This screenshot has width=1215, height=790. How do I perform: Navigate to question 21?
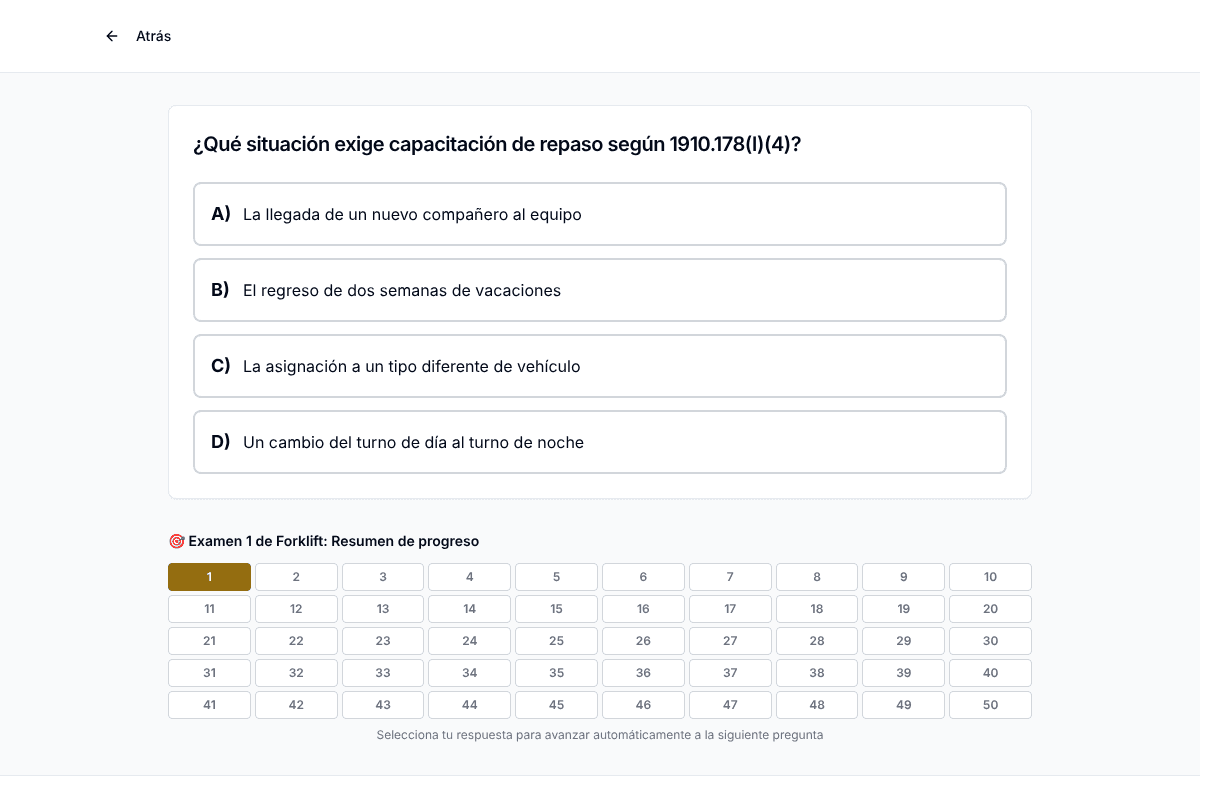[x=209, y=641]
